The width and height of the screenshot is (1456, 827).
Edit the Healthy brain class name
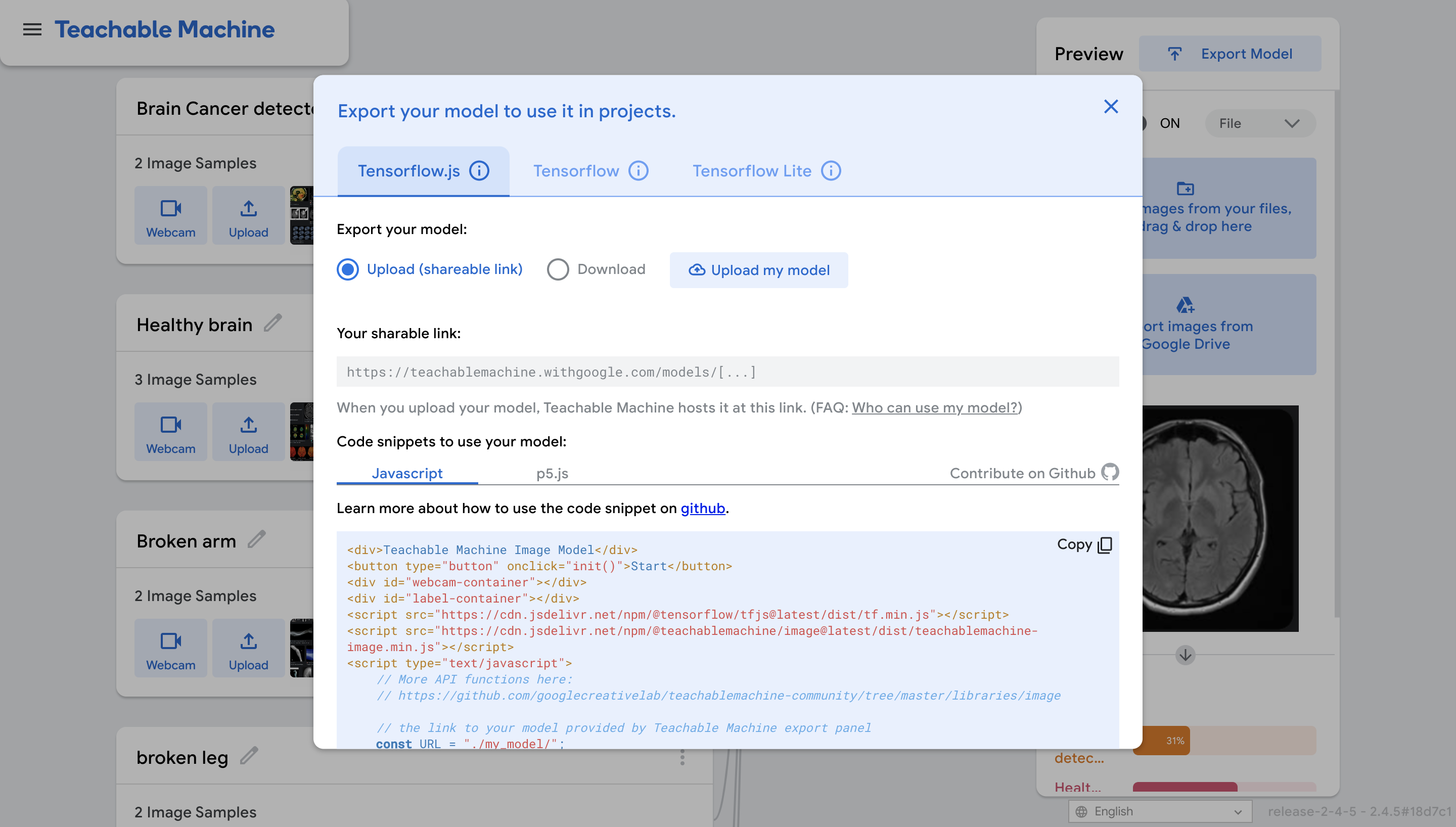point(273,324)
